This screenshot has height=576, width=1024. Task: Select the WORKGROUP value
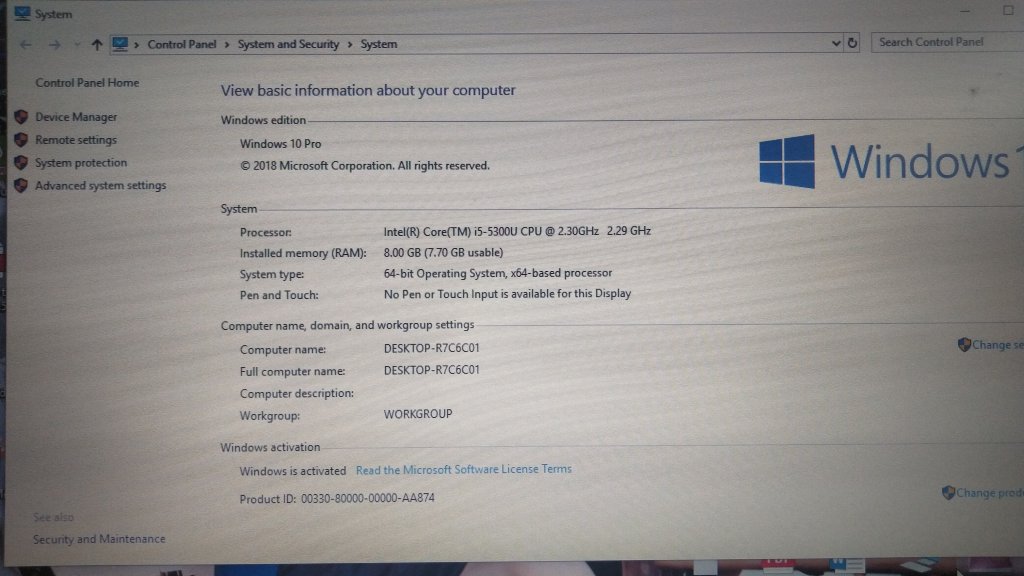coord(418,415)
